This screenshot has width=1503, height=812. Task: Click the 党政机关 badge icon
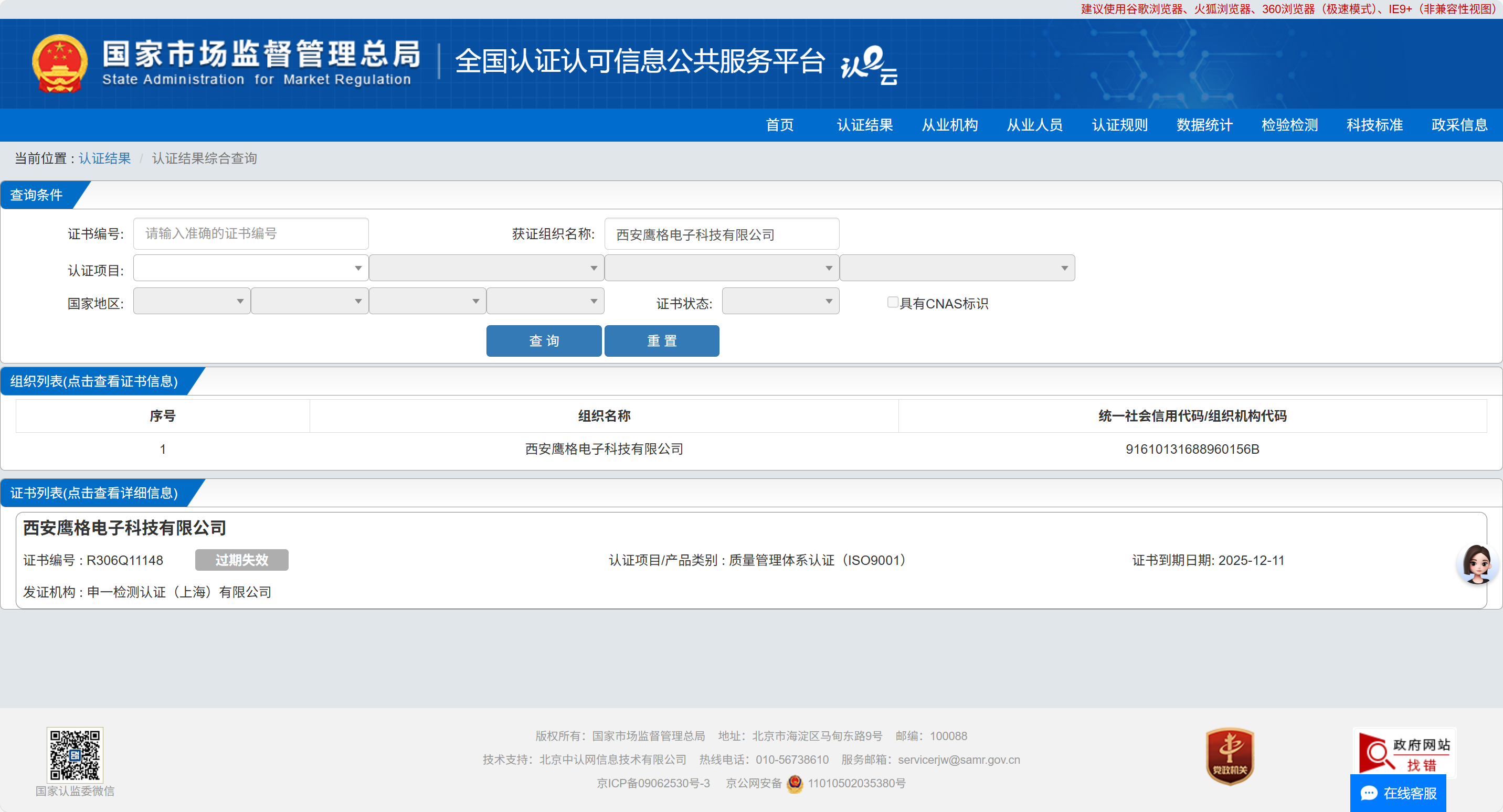(x=1230, y=755)
